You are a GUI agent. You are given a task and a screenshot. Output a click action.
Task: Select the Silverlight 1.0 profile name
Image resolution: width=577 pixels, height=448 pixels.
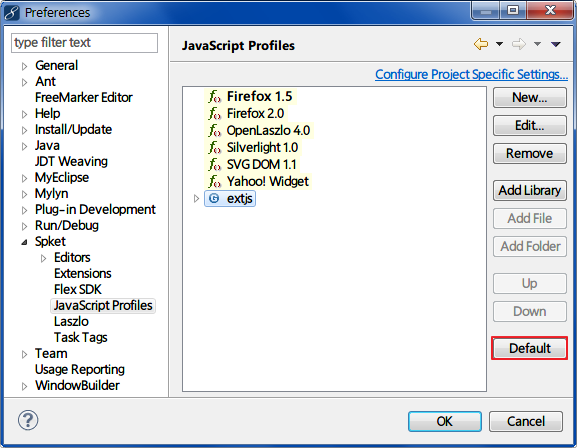(x=262, y=148)
